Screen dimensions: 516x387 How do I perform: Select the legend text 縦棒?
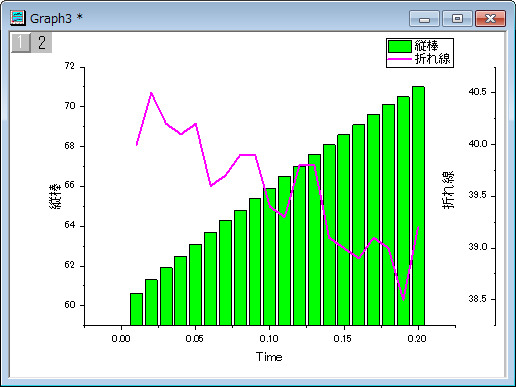(x=426, y=46)
